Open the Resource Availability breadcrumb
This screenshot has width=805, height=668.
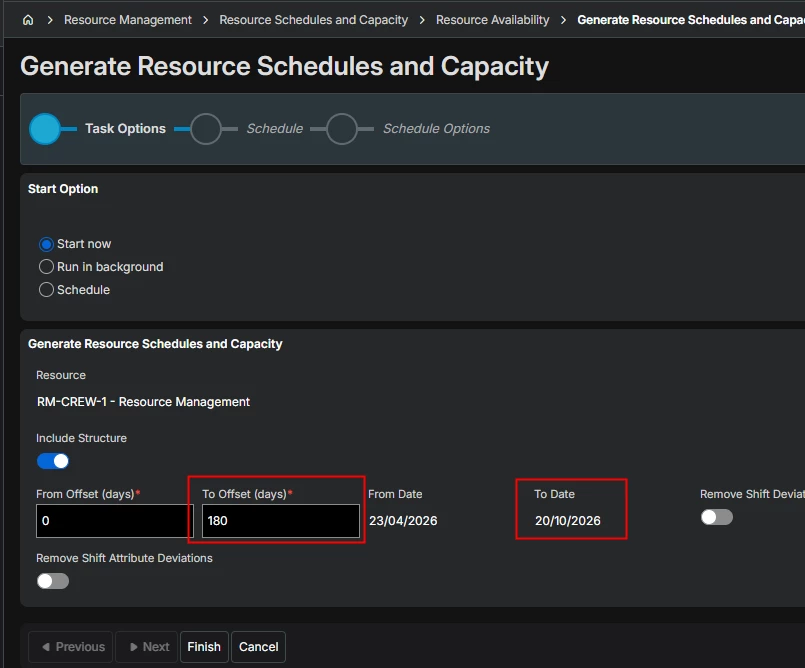pos(492,20)
